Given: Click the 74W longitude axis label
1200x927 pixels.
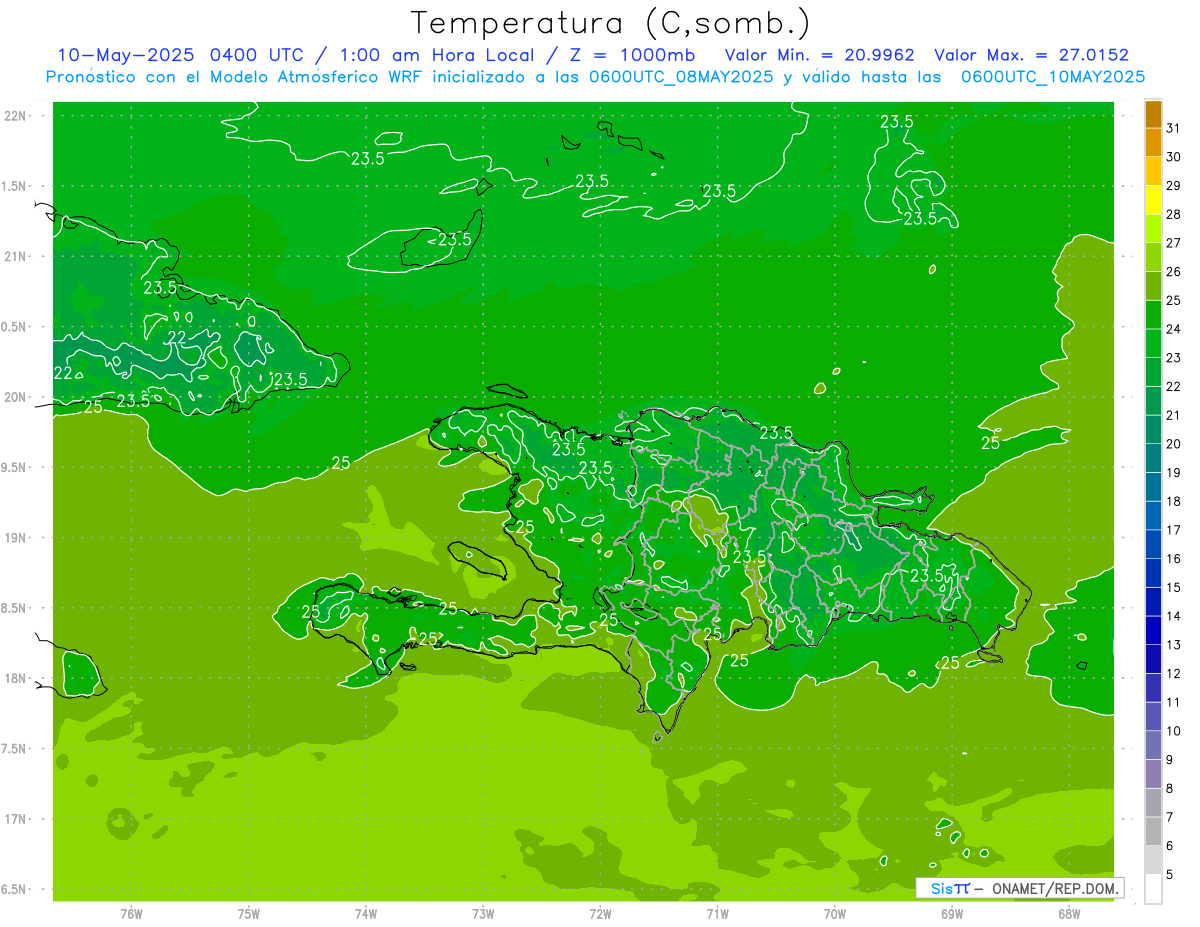Looking at the screenshot, I should click(x=366, y=913).
